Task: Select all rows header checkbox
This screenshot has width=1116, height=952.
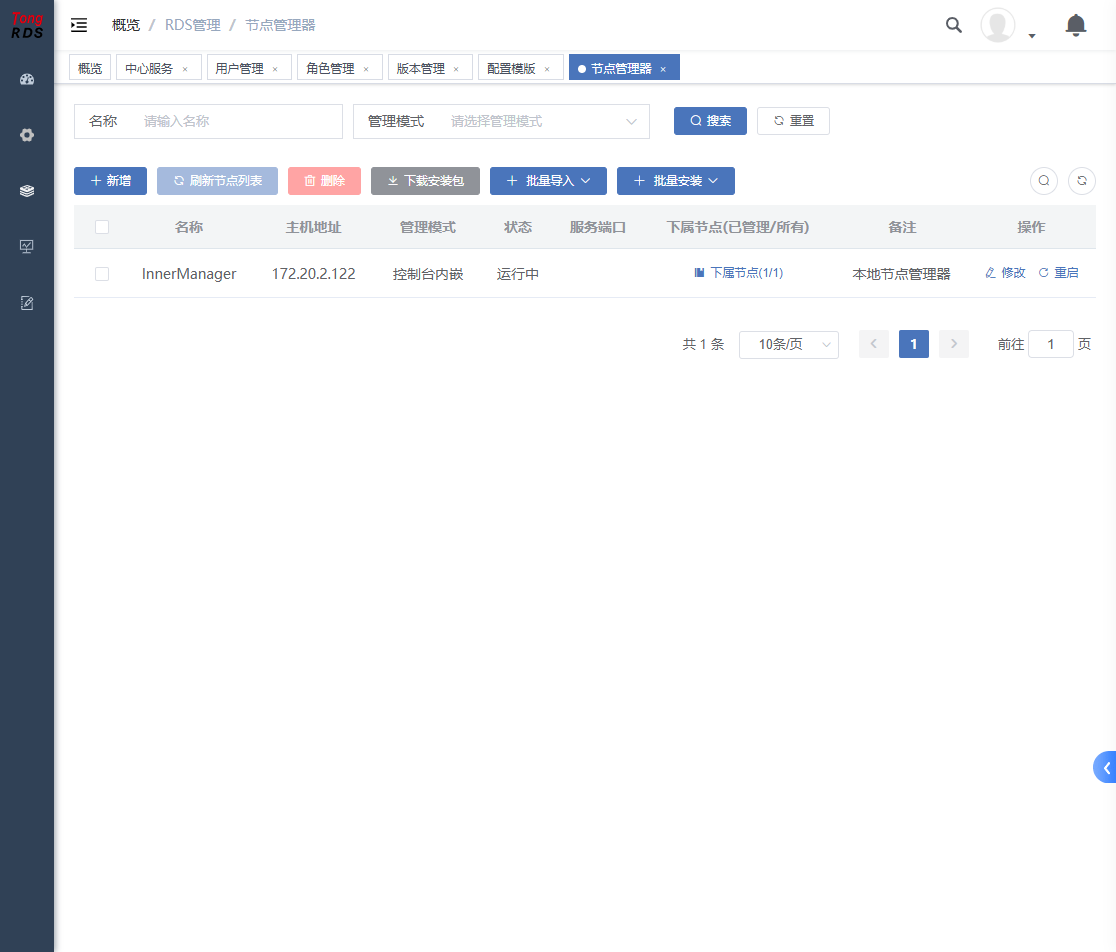Action: [102, 227]
